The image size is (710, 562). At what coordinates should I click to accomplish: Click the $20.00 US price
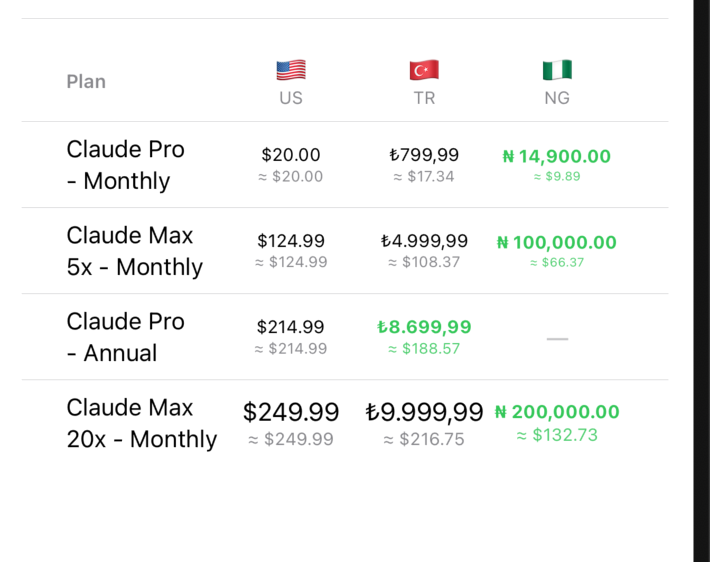click(291, 155)
